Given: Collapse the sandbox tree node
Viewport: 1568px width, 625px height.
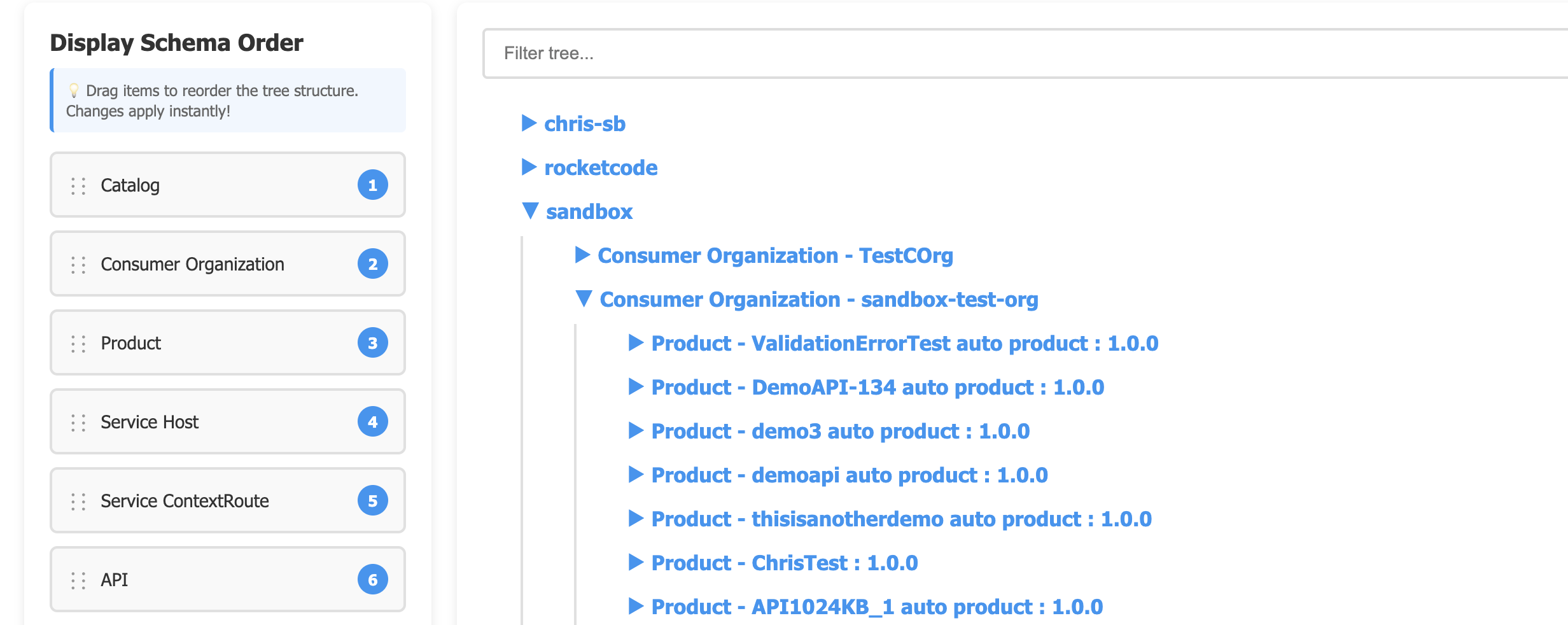Looking at the screenshot, I should [x=529, y=211].
